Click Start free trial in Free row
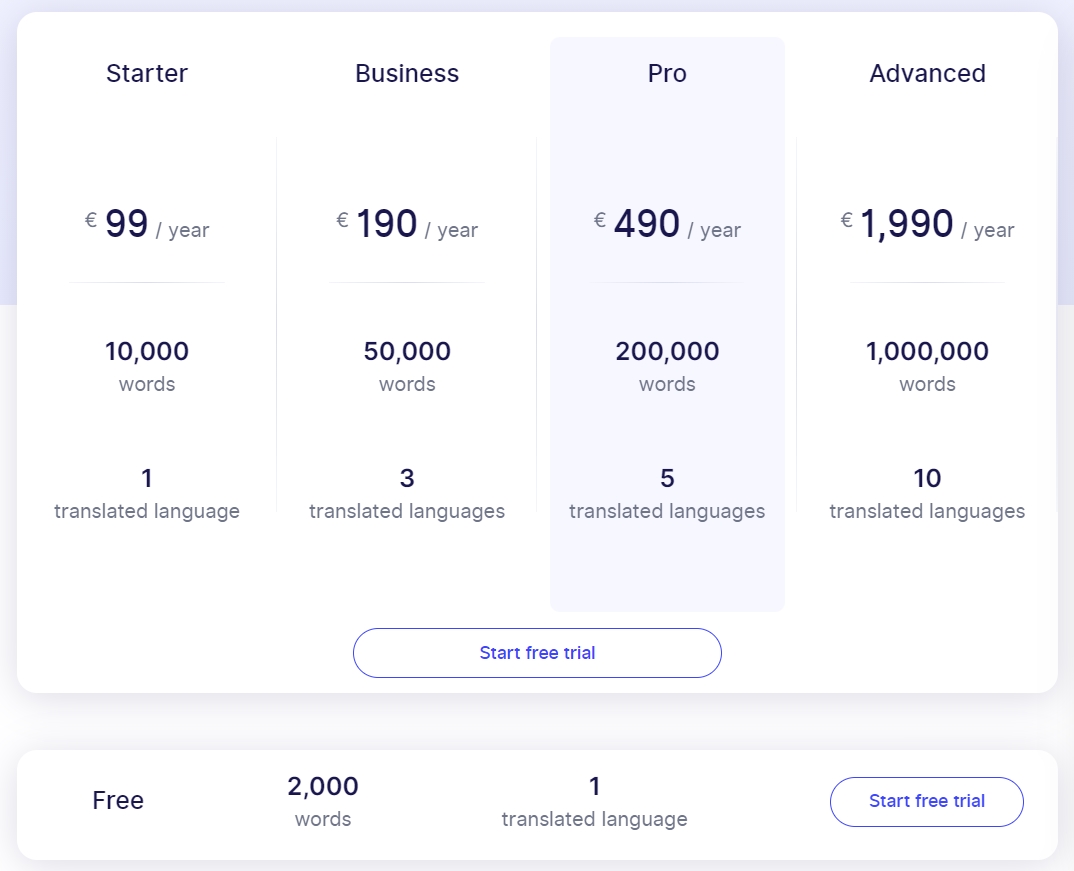This screenshot has width=1074, height=871. point(927,801)
